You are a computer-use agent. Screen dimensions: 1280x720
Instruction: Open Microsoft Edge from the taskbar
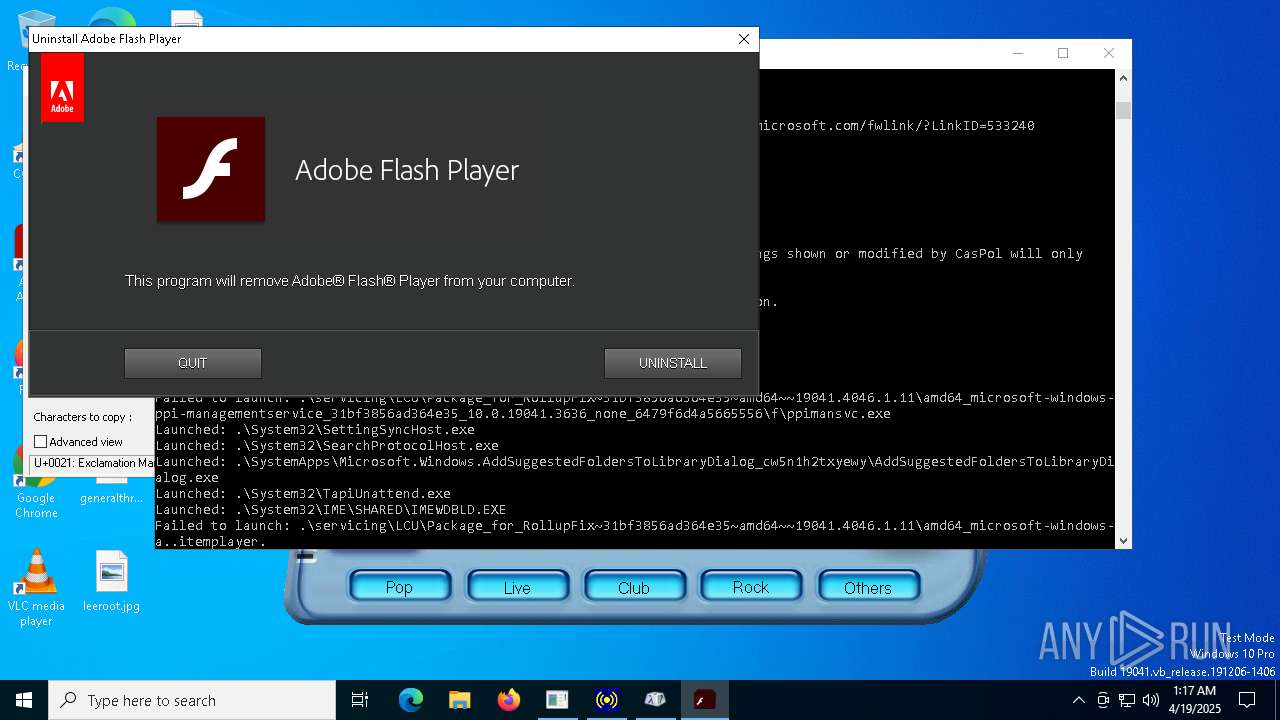pyautogui.click(x=410, y=700)
